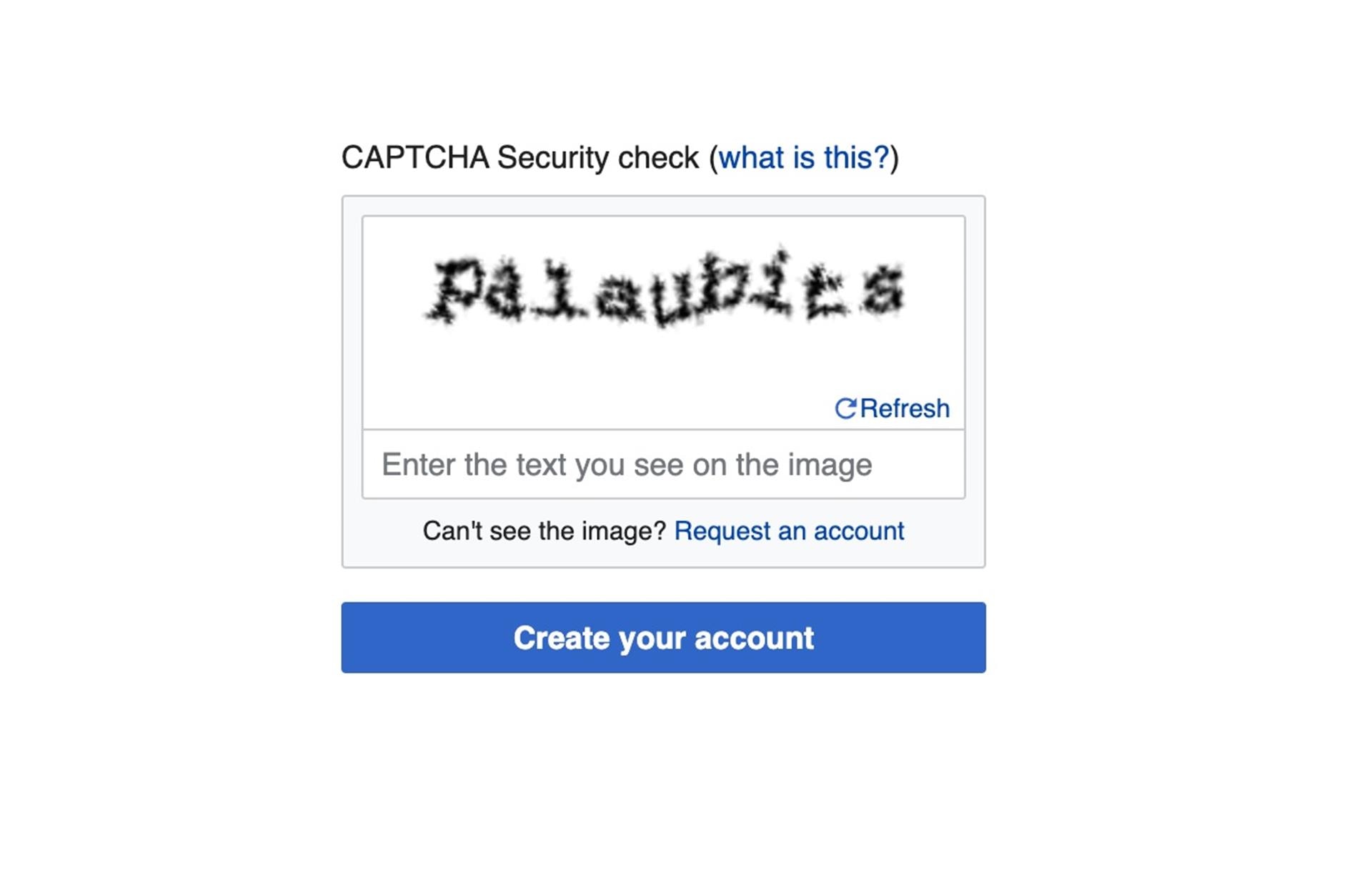Click the Refresh text label
Screen dimensions: 1372x888
coord(905,408)
